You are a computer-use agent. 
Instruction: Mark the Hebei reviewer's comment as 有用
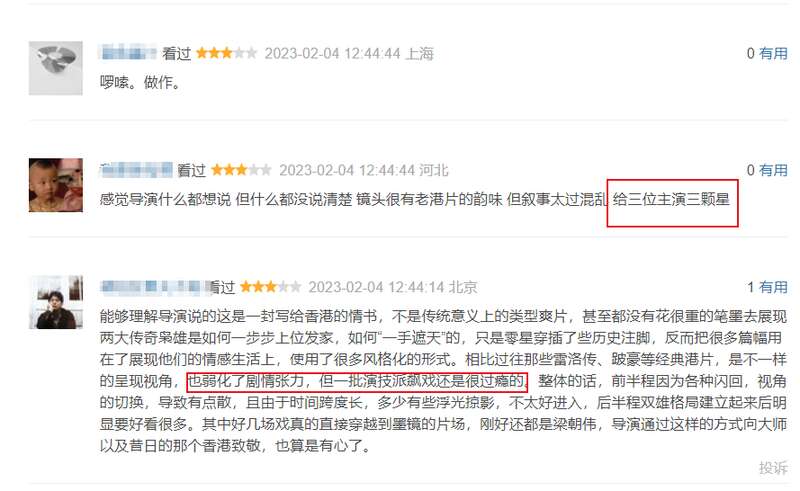pos(772,170)
